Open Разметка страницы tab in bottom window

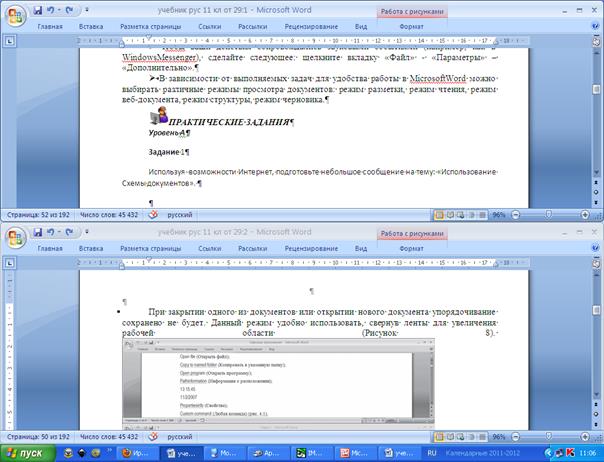tap(151, 249)
